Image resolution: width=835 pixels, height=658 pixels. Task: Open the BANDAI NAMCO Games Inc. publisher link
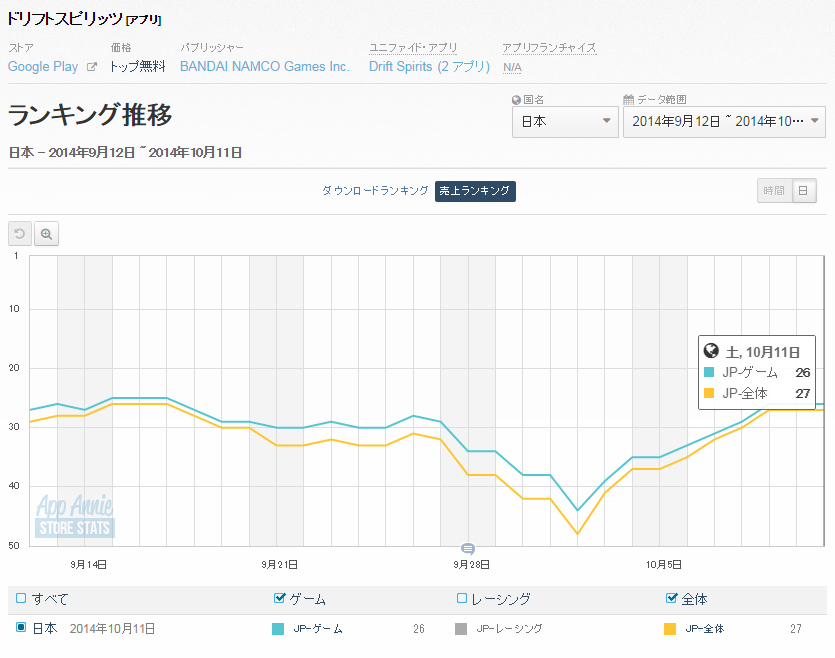[x=265, y=67]
